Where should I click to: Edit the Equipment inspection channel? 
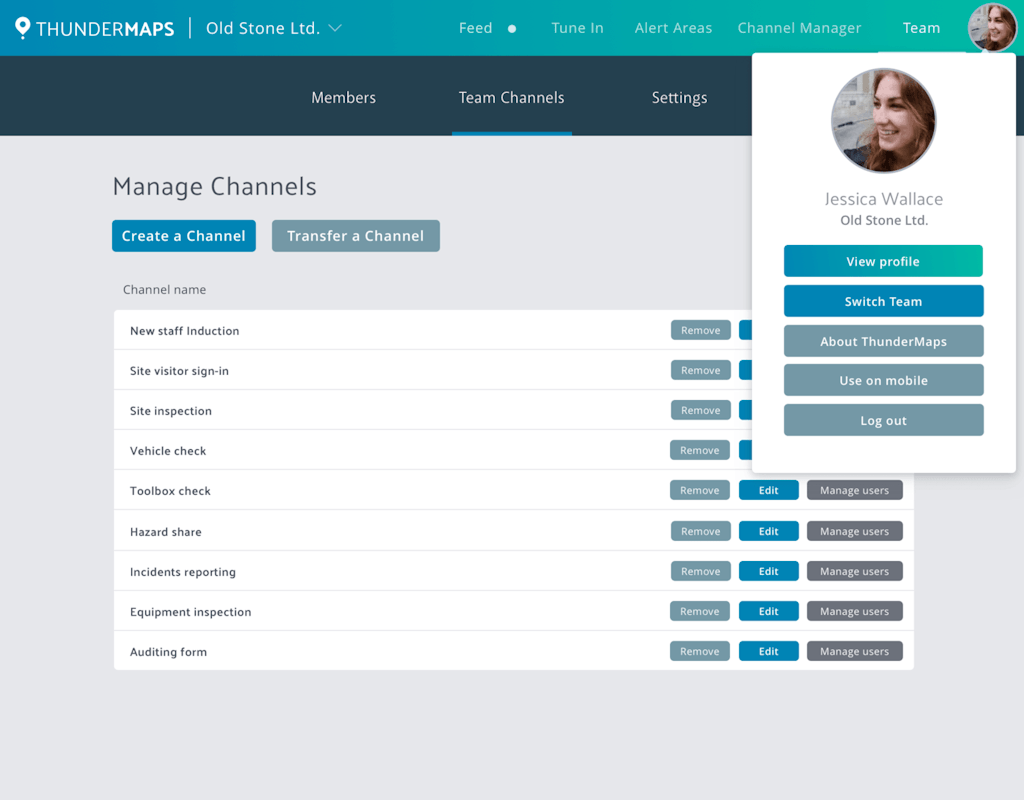[769, 611]
